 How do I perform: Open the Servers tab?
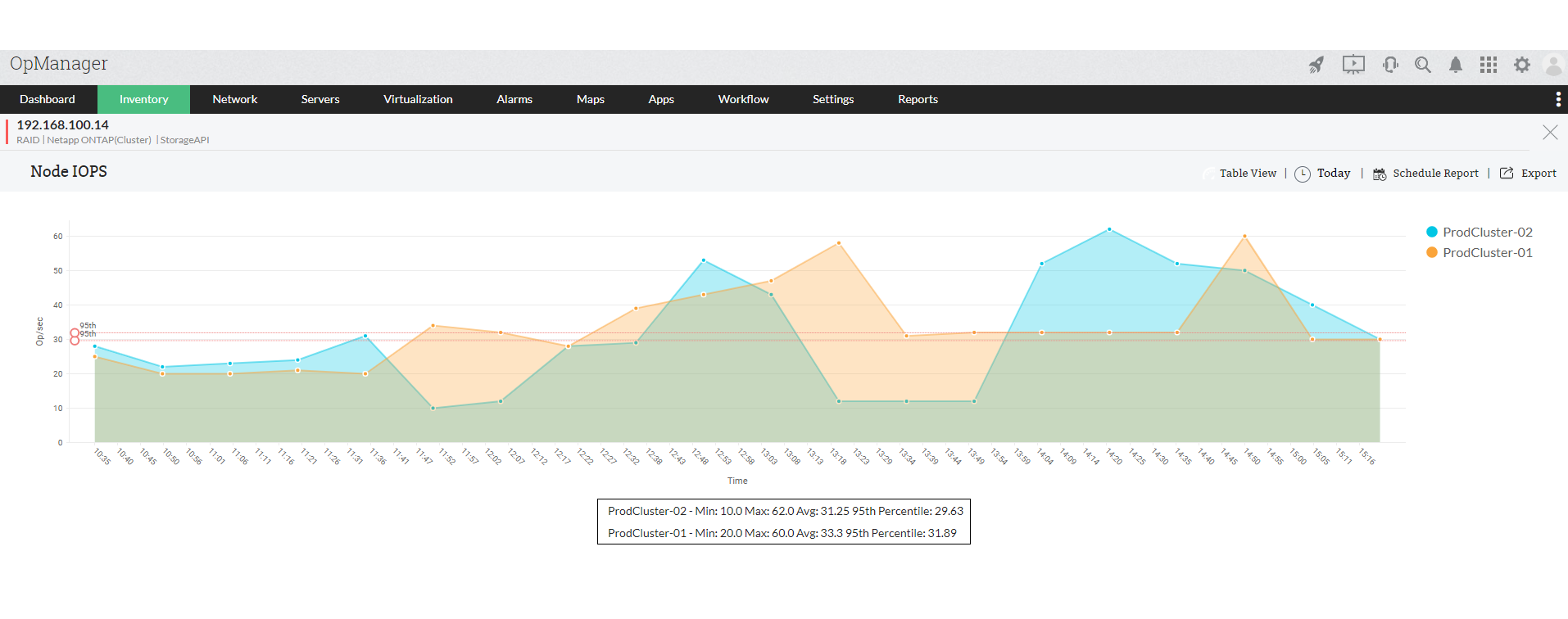[320, 99]
